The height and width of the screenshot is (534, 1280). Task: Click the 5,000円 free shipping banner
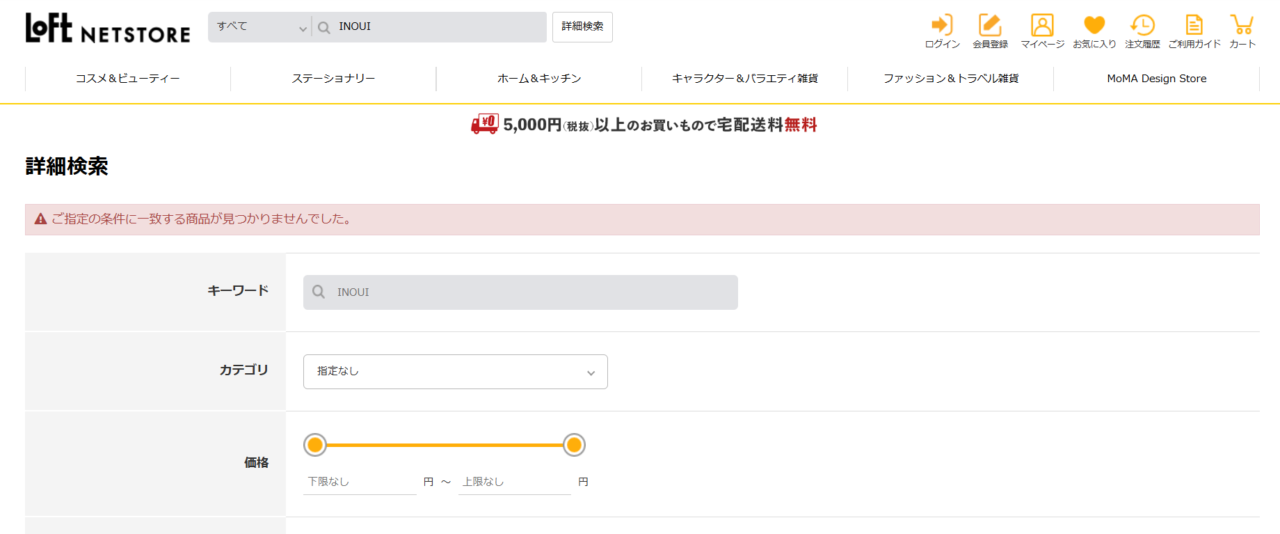(x=644, y=125)
